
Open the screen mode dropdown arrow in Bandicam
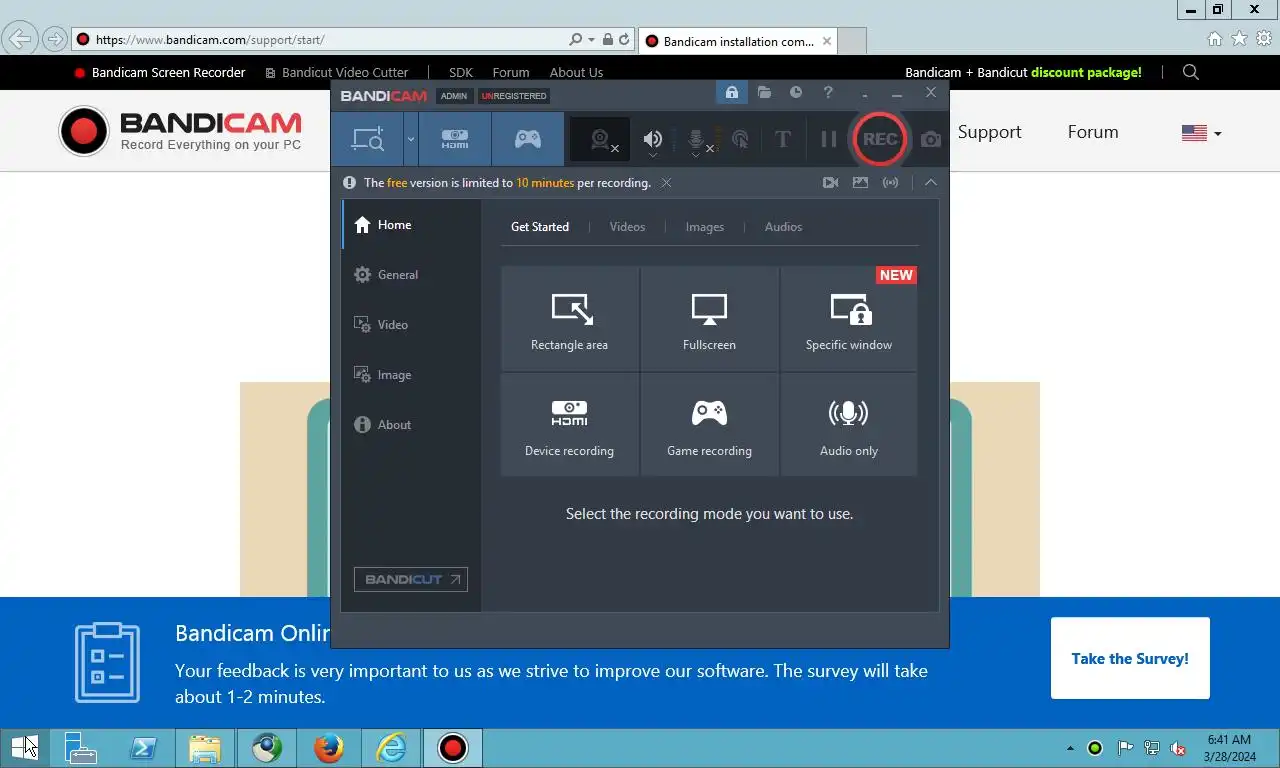pos(410,139)
